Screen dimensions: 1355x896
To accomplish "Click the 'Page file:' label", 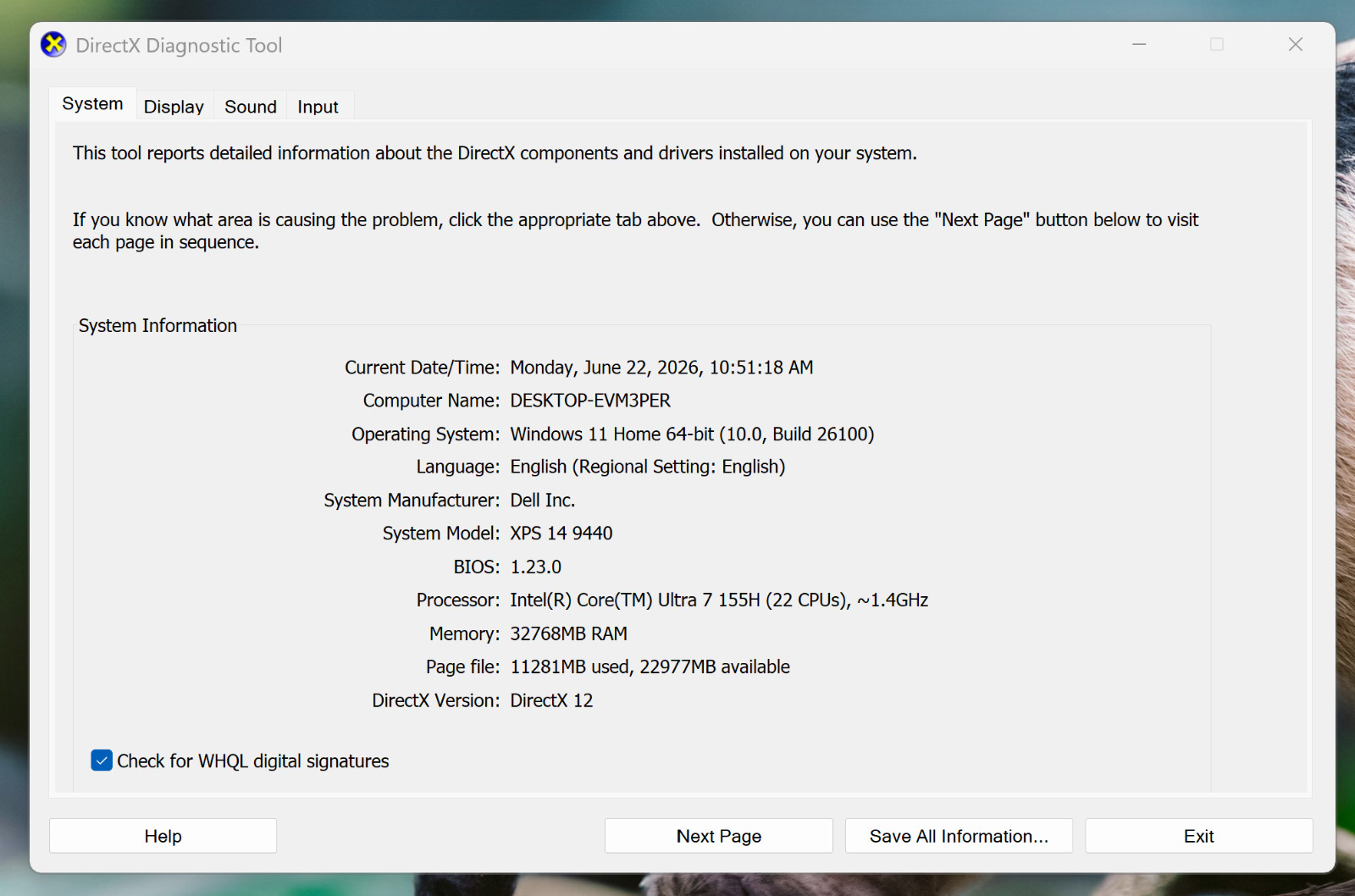I will (x=463, y=667).
